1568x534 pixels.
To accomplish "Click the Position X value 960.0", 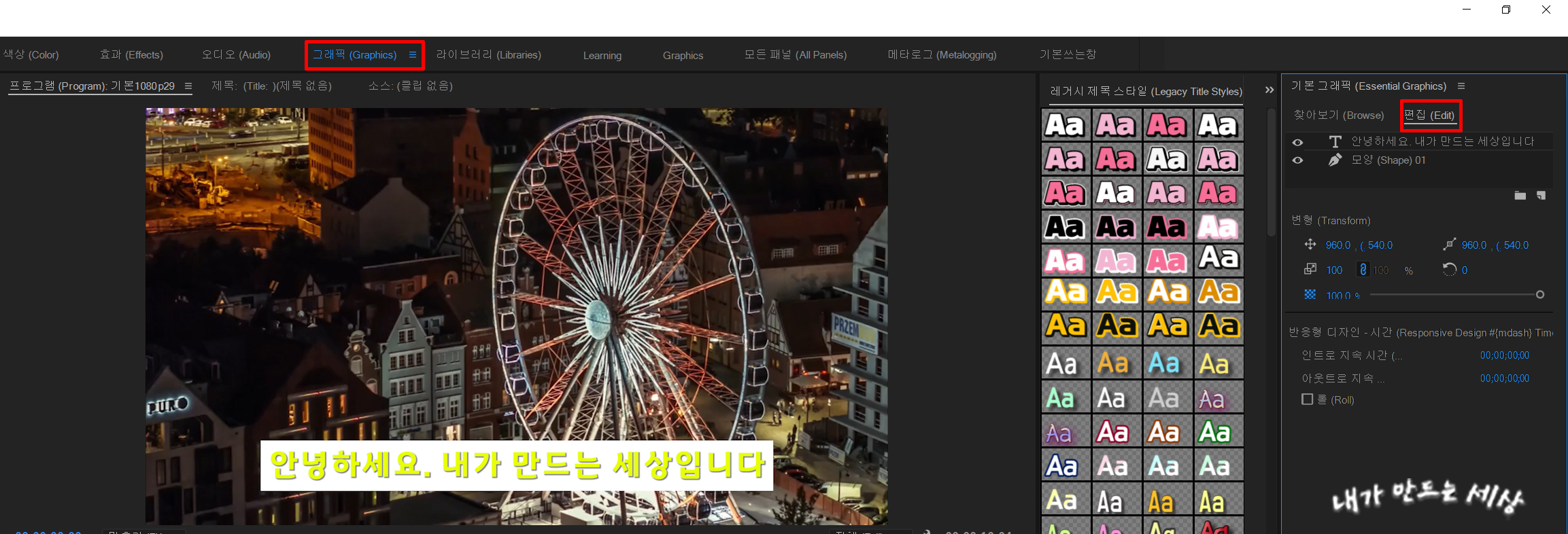I will 1338,245.
